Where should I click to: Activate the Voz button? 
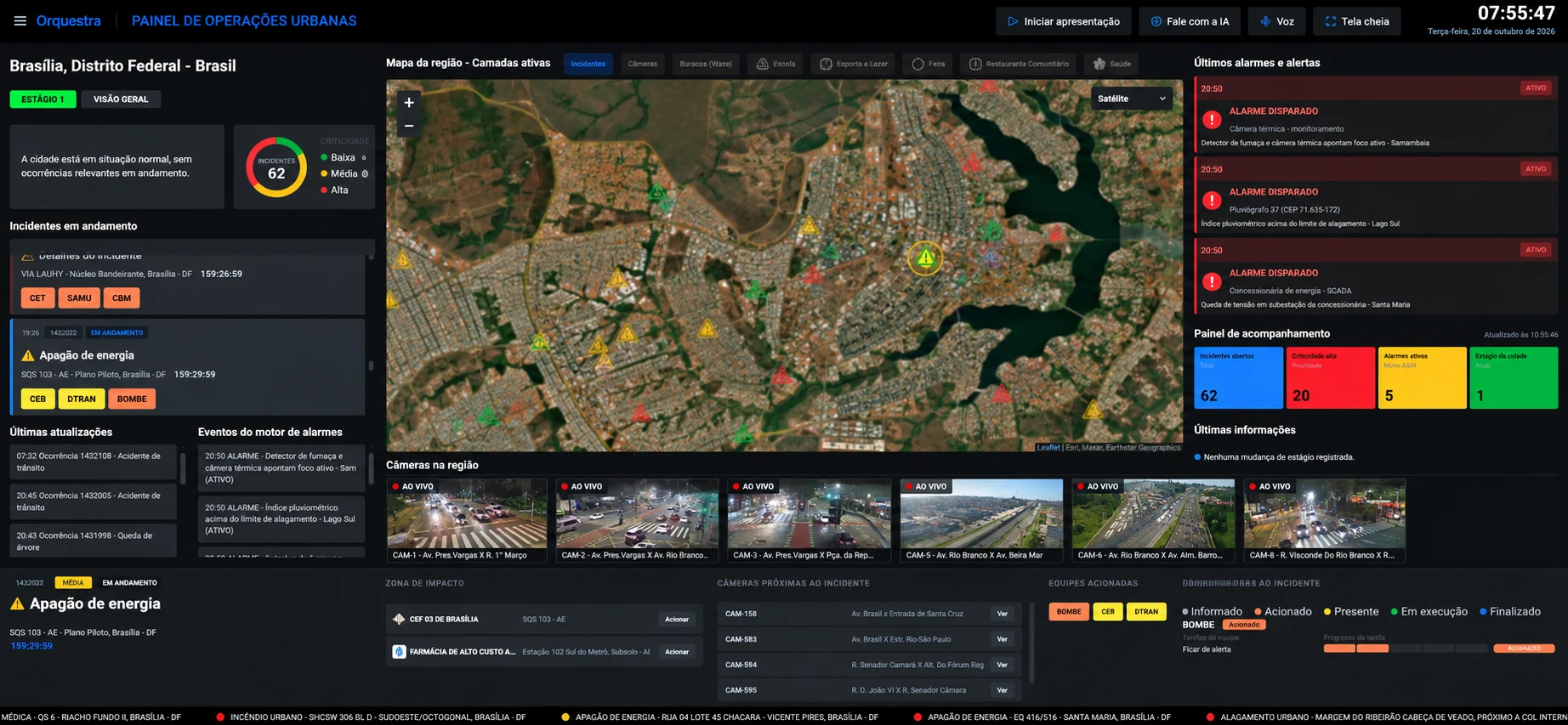click(1277, 21)
